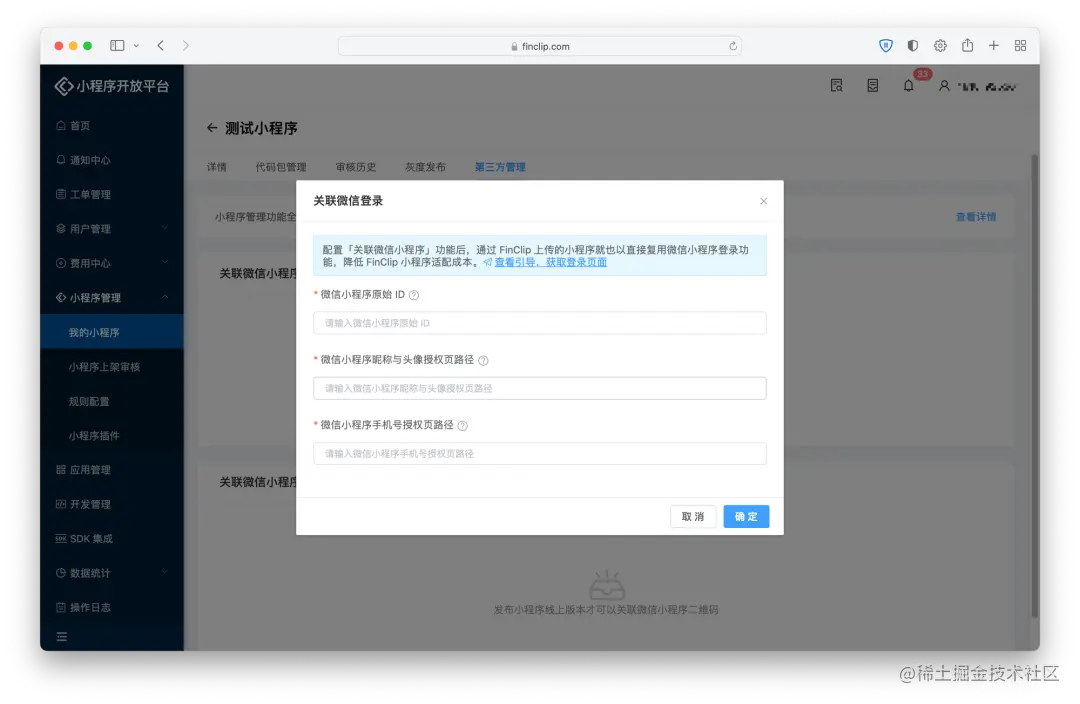Open a new Safari tab

click(993, 45)
